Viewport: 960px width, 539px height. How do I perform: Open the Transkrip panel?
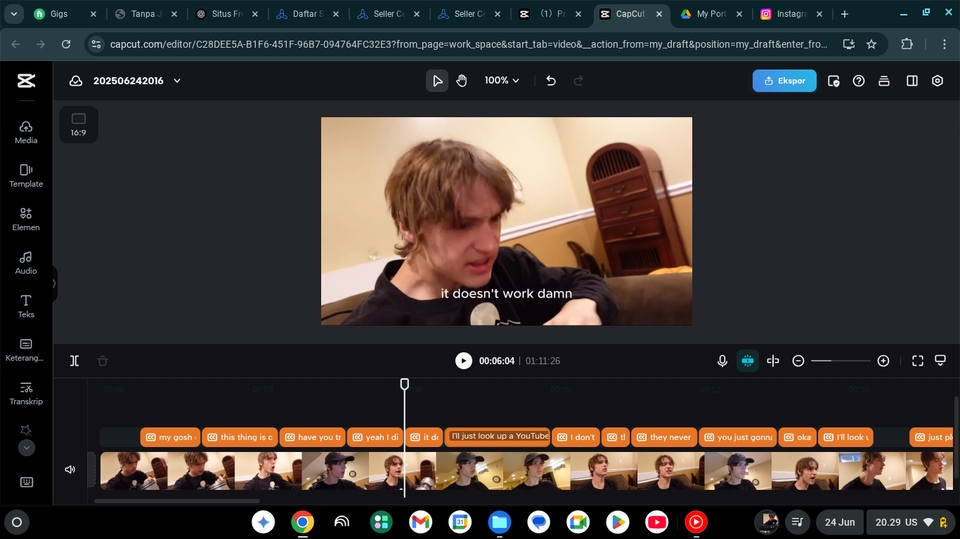[x=26, y=393]
